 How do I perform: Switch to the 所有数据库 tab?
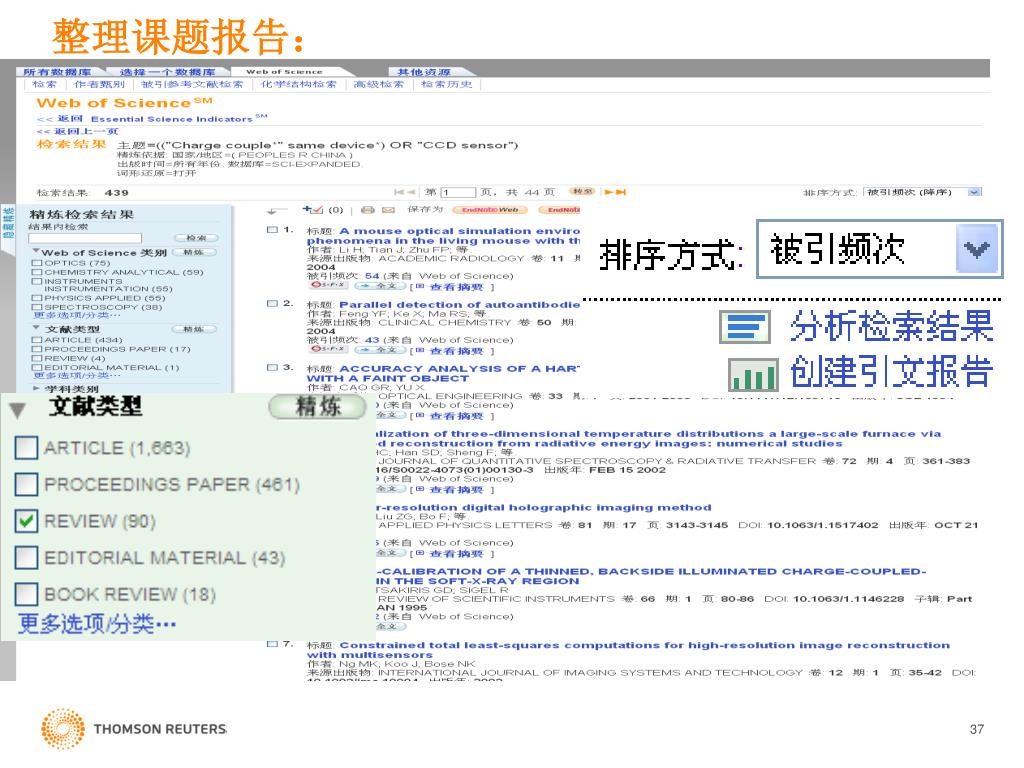(57, 72)
